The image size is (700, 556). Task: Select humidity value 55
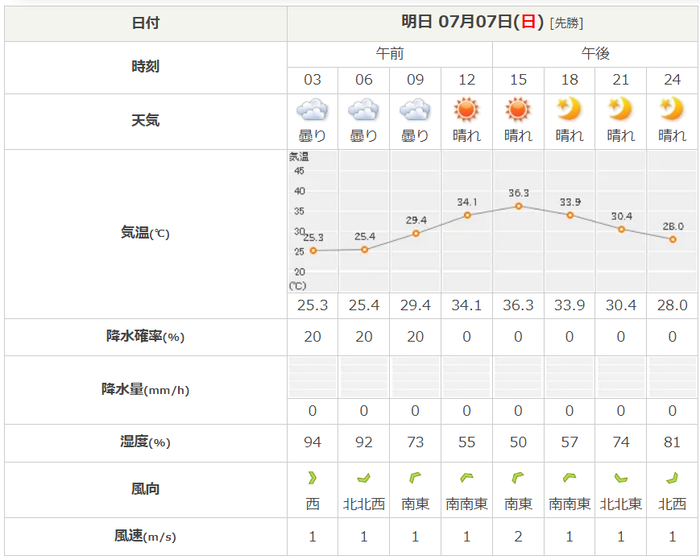click(467, 442)
